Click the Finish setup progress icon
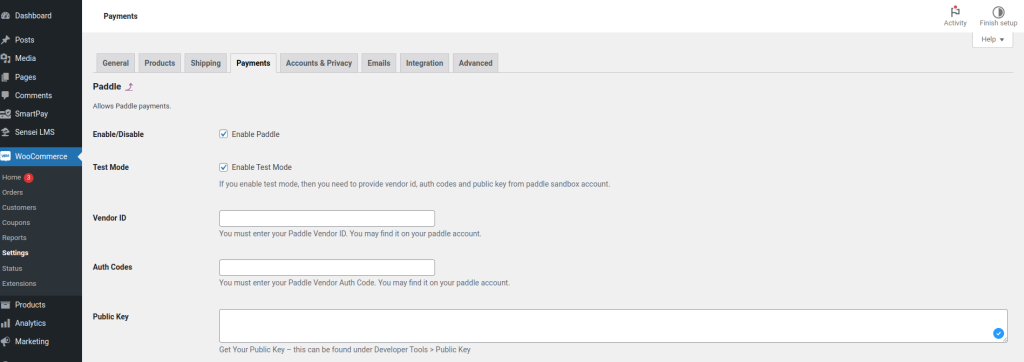 click(998, 12)
